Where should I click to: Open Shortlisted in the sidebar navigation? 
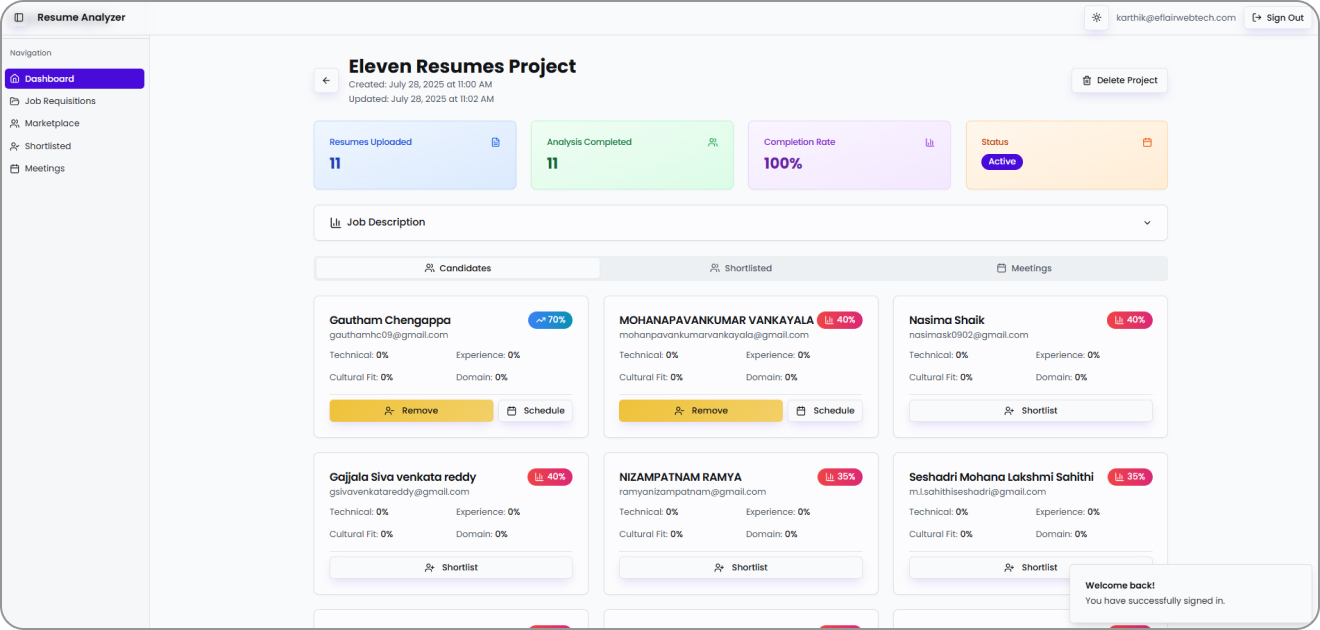pos(74,146)
